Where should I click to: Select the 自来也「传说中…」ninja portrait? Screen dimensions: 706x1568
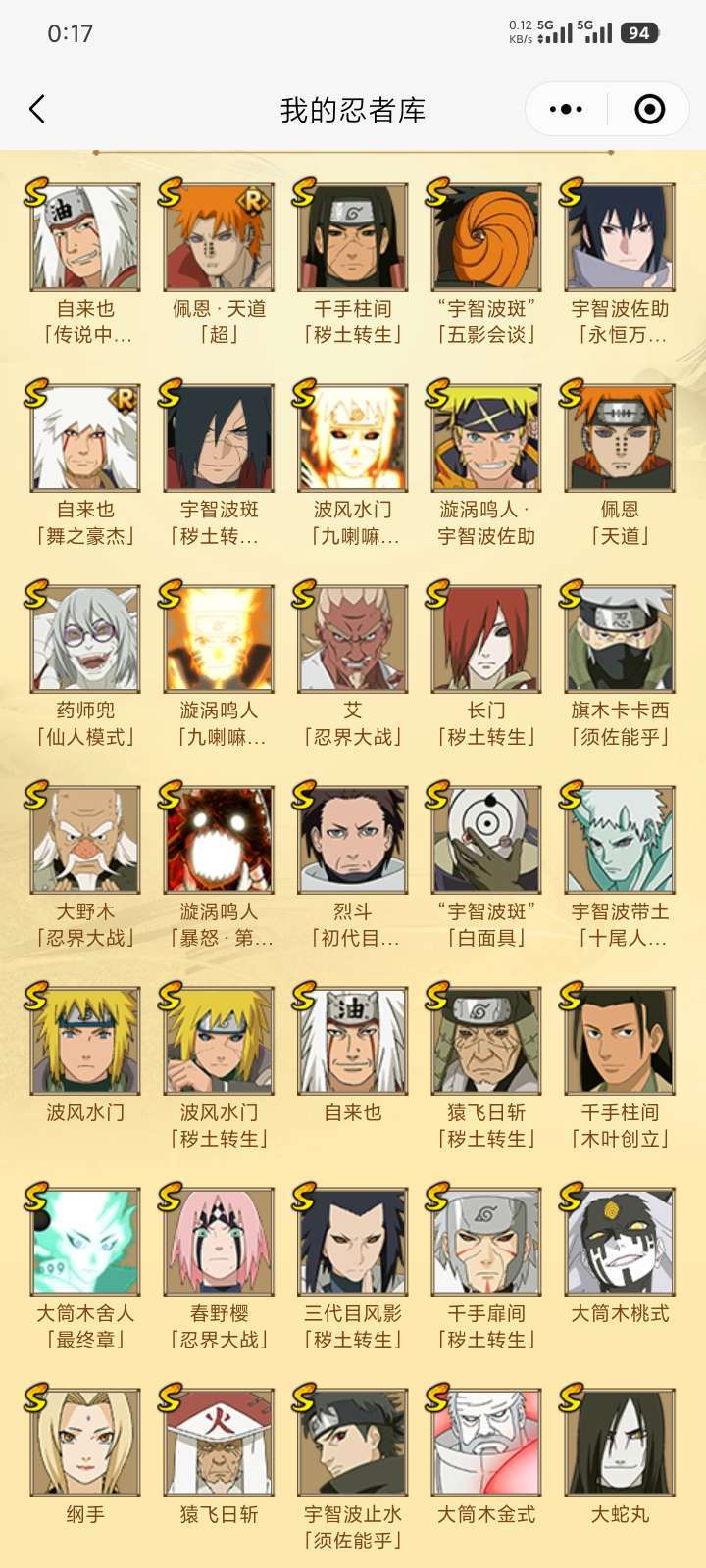coord(86,237)
